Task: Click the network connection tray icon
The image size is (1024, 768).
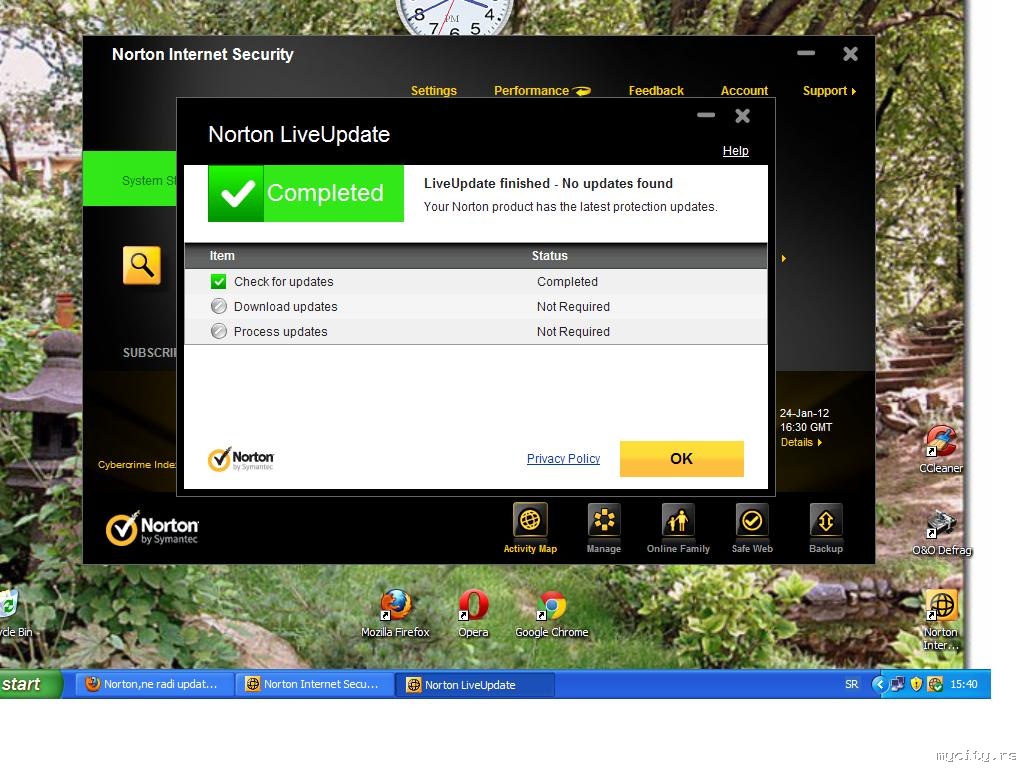Action: pyautogui.click(x=898, y=684)
